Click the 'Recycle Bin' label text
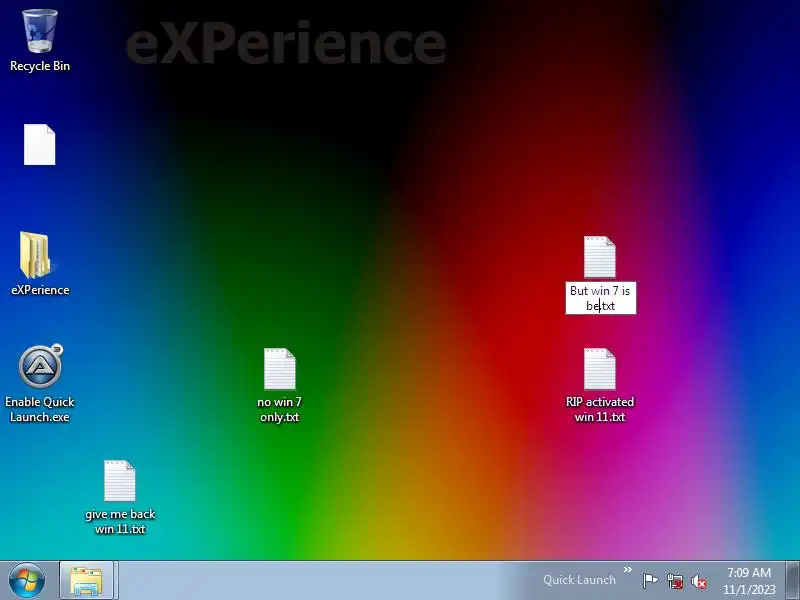The width and height of the screenshot is (800, 600). [40, 66]
